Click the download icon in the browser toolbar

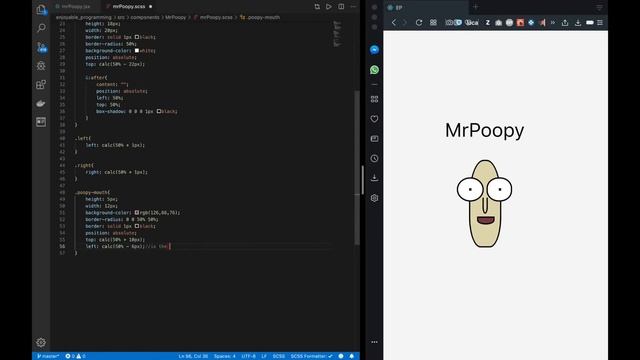[578, 23]
